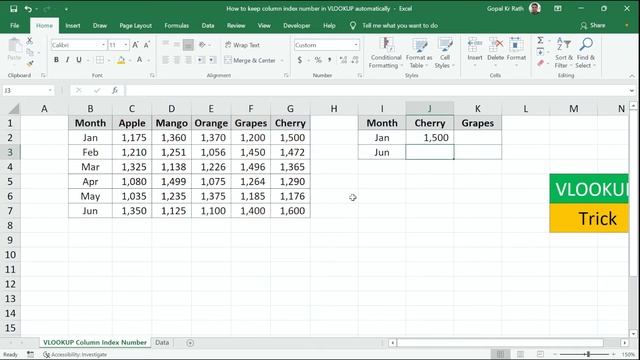
Task: Open Font settings dialog launcher
Action: (152, 76)
